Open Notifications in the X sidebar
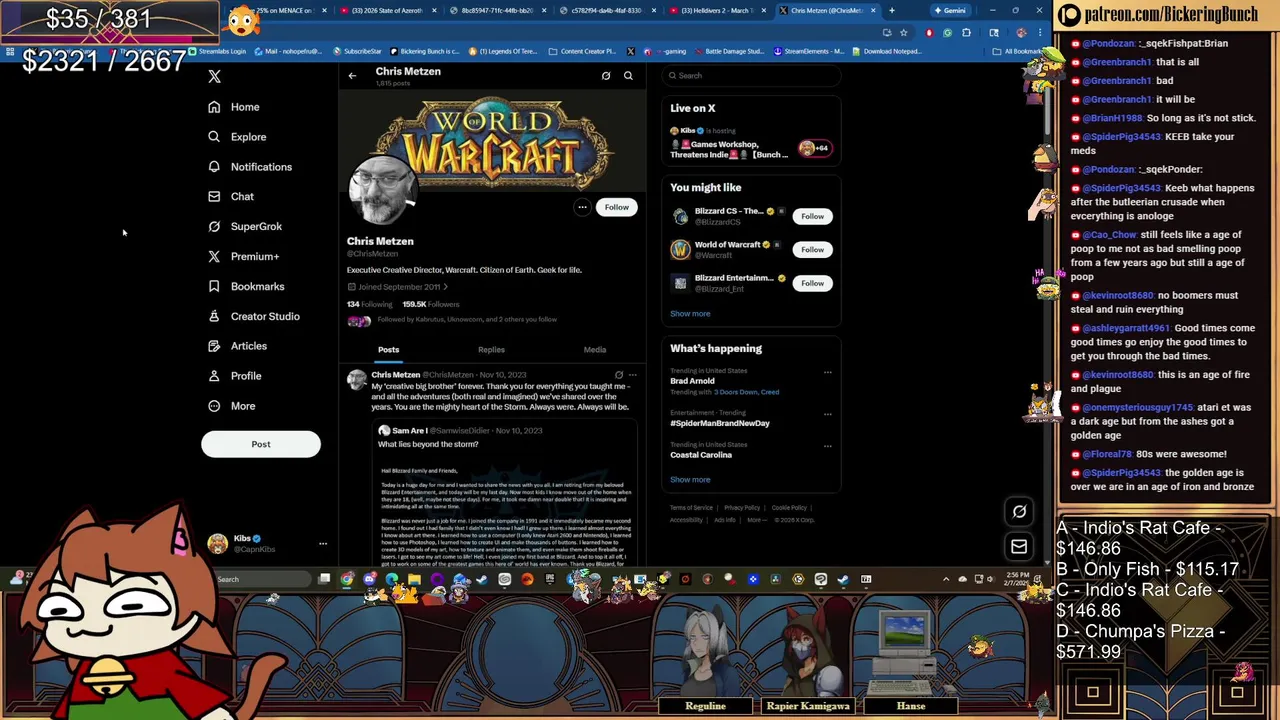This screenshot has height=720, width=1280. tap(250, 167)
